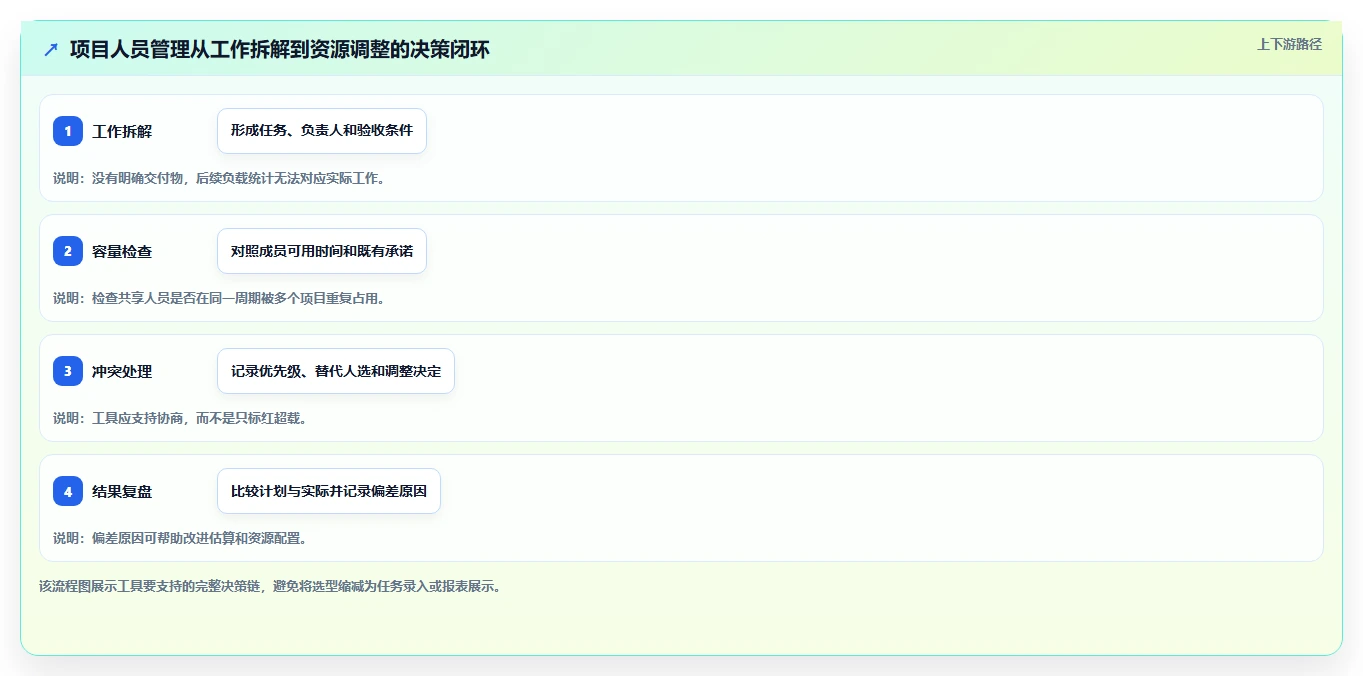This screenshot has height=676, width=1363.
Task: Click the 记录优先级、替代人选和调整决定 box
Action: pos(336,371)
